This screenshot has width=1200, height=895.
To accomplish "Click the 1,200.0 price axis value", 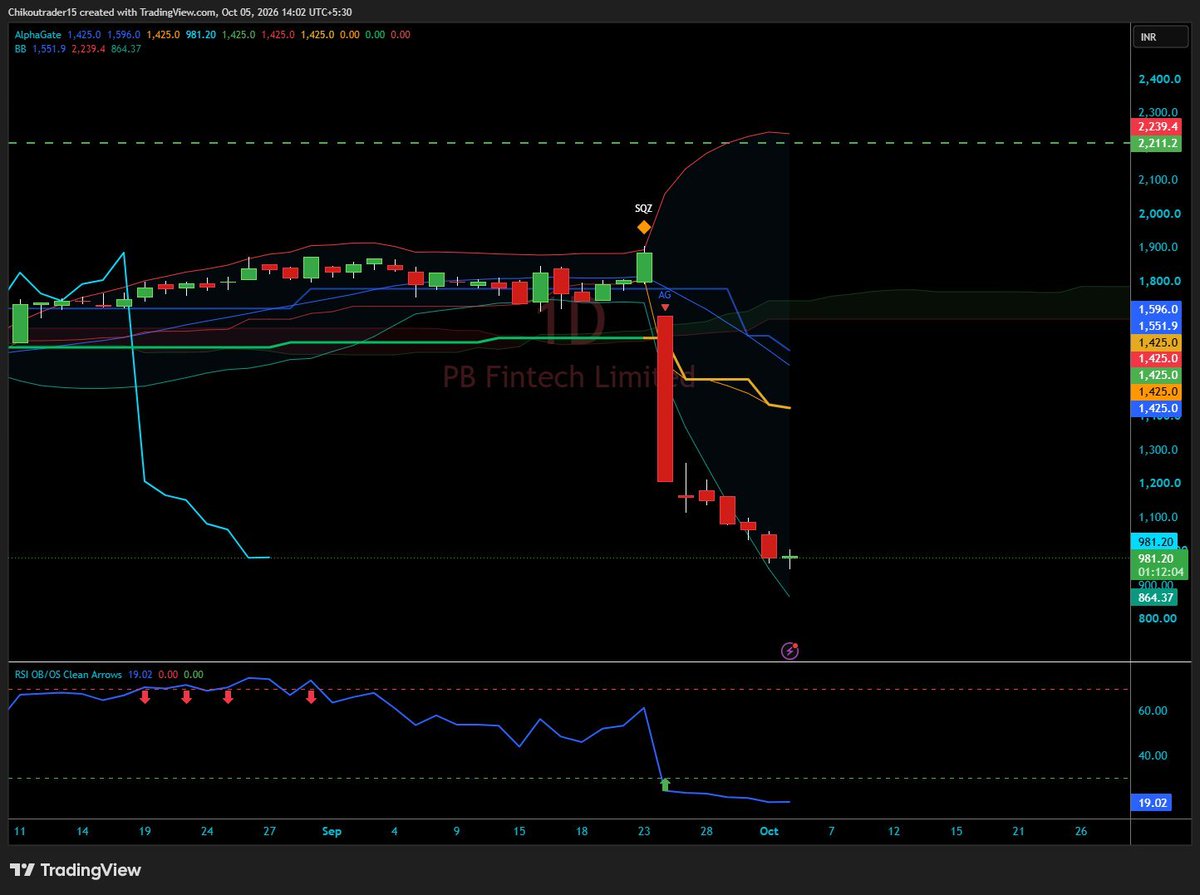I will coord(1160,484).
